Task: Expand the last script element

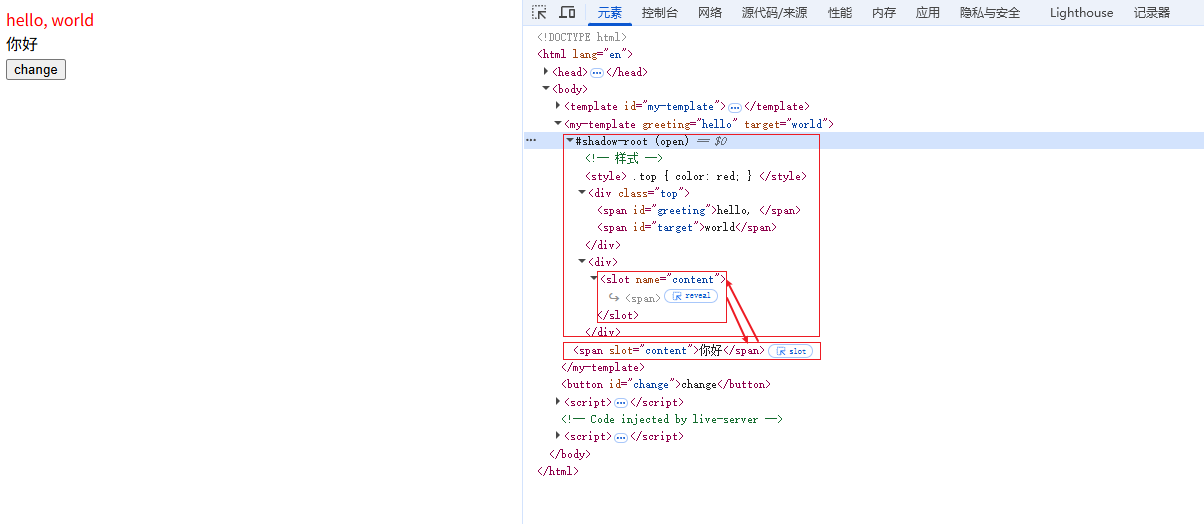Action: point(559,436)
